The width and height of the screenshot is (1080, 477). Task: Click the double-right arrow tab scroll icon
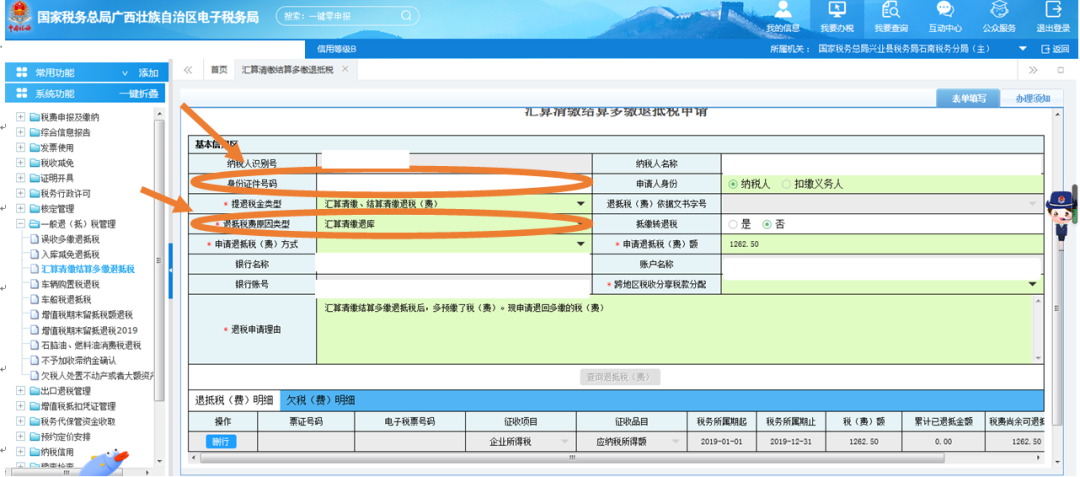pyautogui.click(x=1033, y=70)
